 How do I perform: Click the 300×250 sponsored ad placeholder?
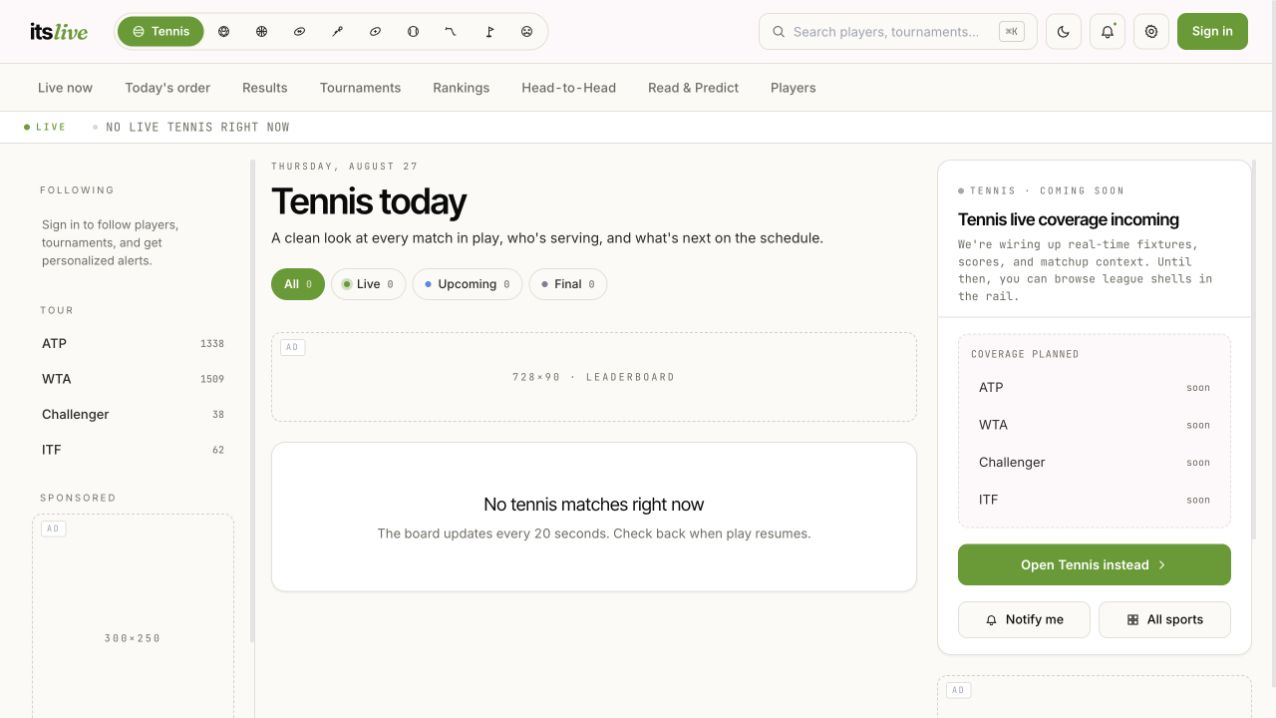(133, 617)
